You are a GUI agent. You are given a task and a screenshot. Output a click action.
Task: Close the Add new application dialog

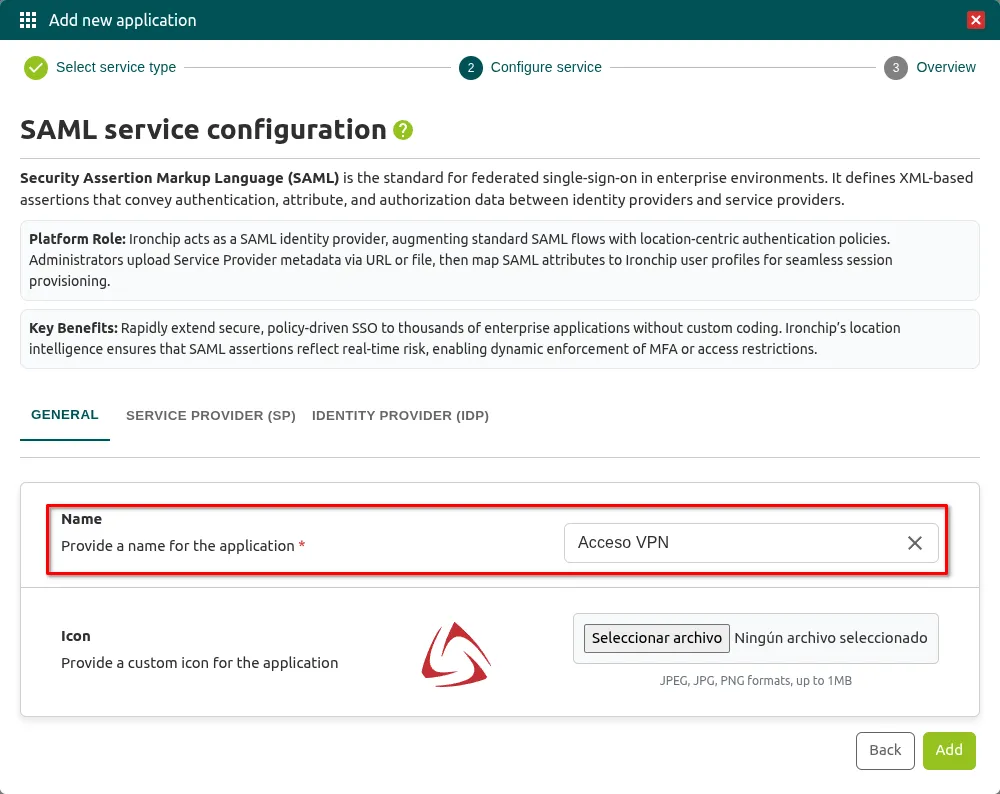pos(975,20)
